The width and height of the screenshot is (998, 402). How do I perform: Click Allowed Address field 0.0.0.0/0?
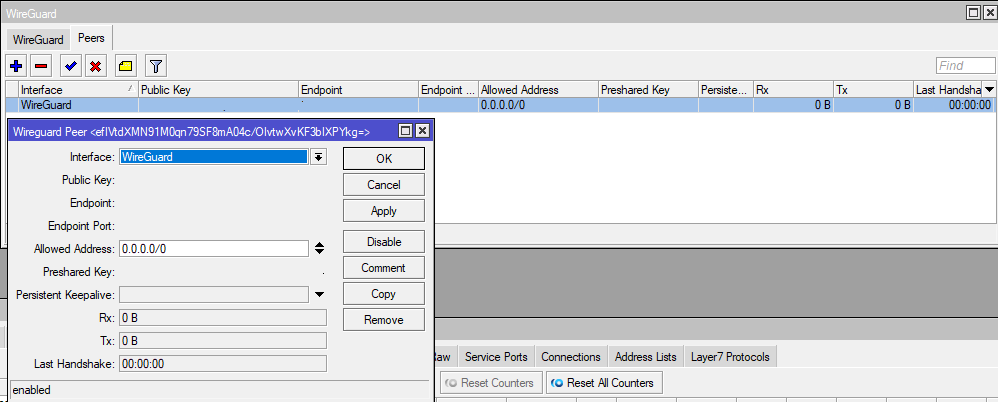(x=214, y=249)
